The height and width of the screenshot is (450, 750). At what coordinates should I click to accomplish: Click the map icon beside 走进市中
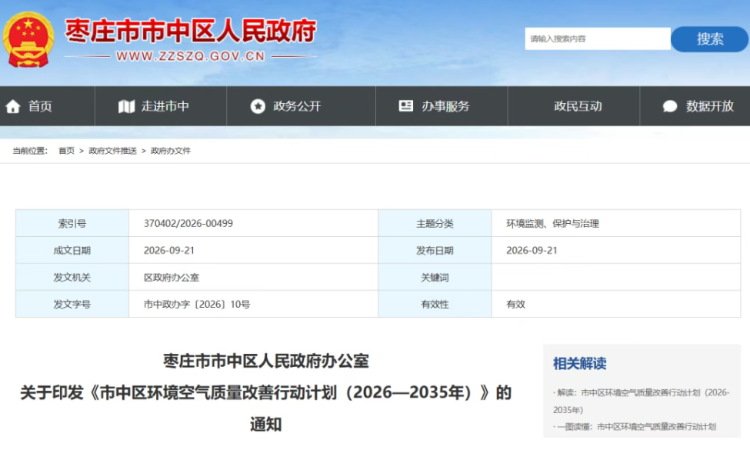(126, 106)
